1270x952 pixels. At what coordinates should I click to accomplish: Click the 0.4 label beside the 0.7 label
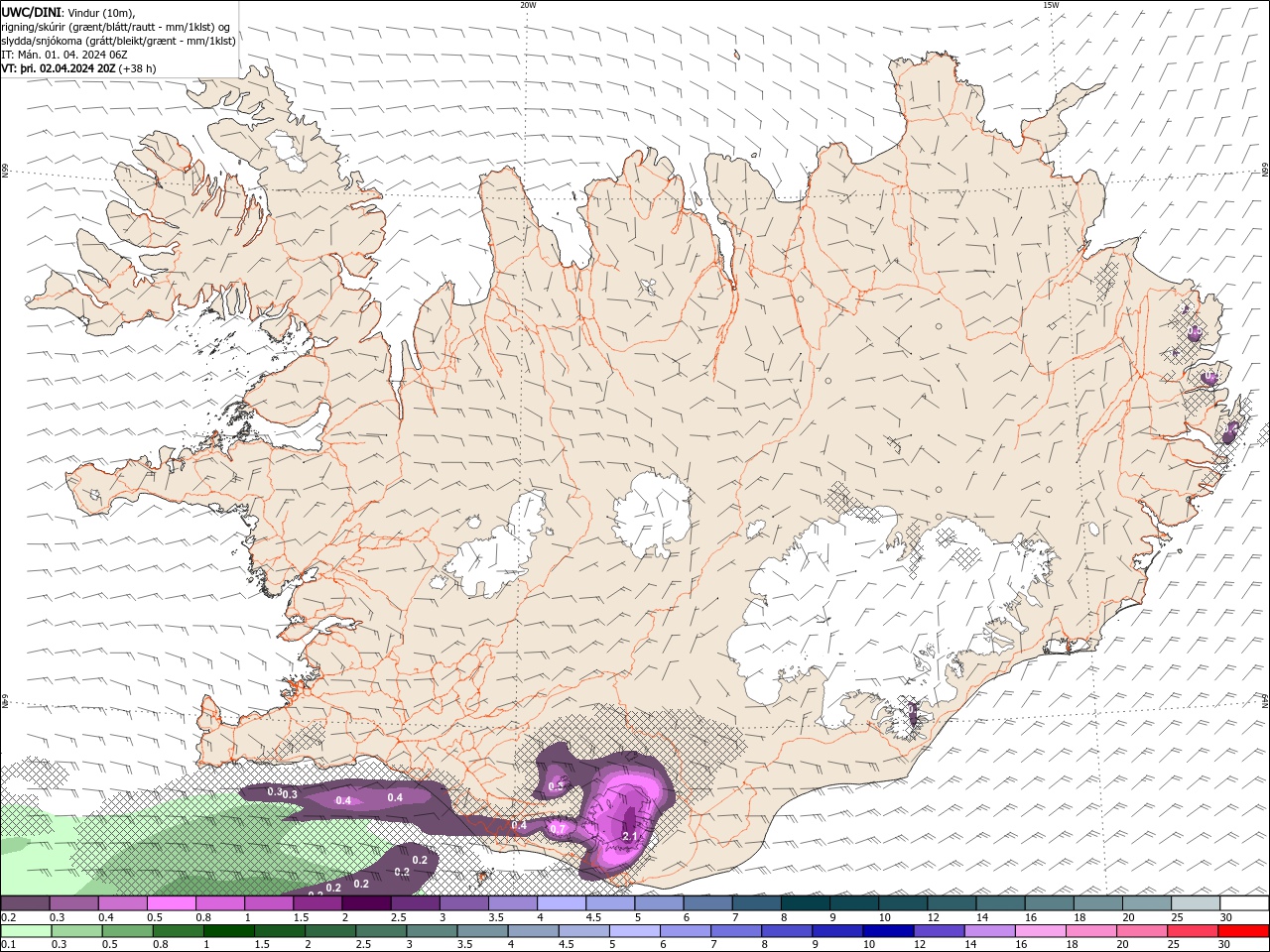(x=519, y=825)
